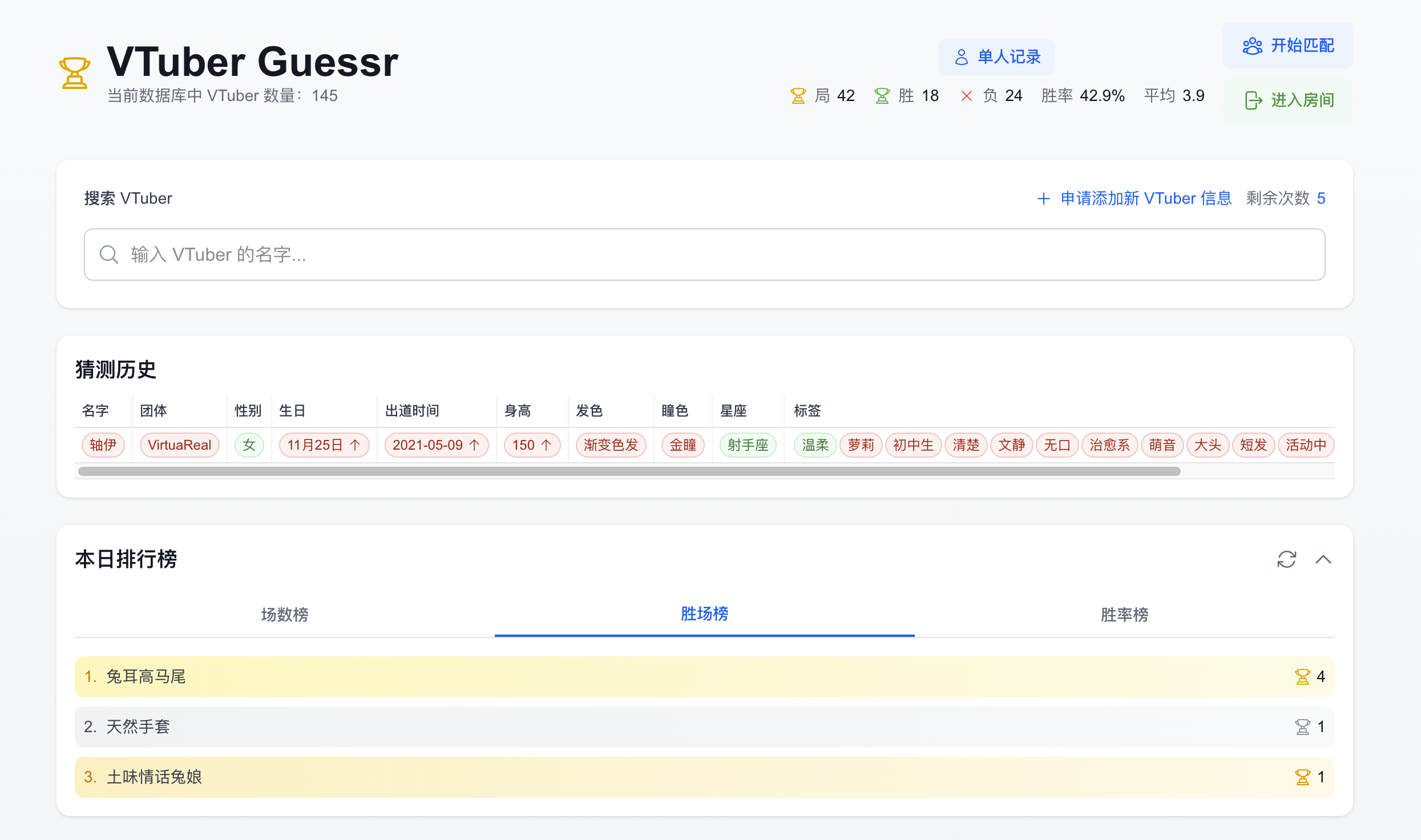Click the person icon in 单人记录

pos(962,56)
